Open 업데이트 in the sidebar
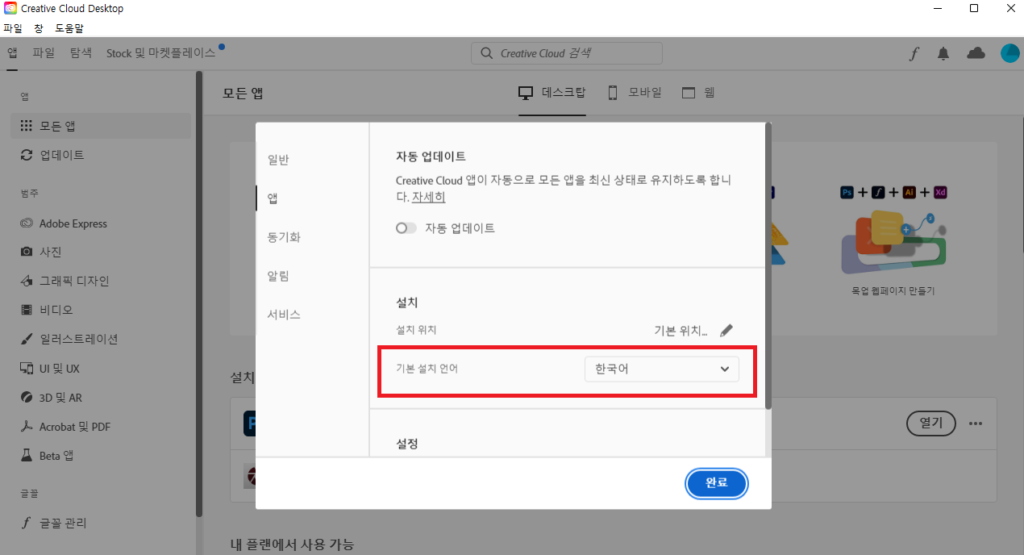 (101, 155)
